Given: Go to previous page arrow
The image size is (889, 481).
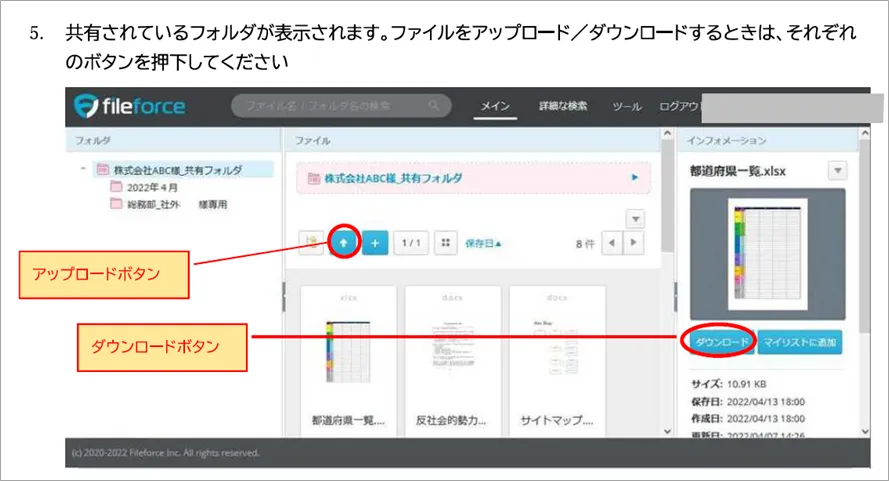Looking at the screenshot, I should coord(612,243).
